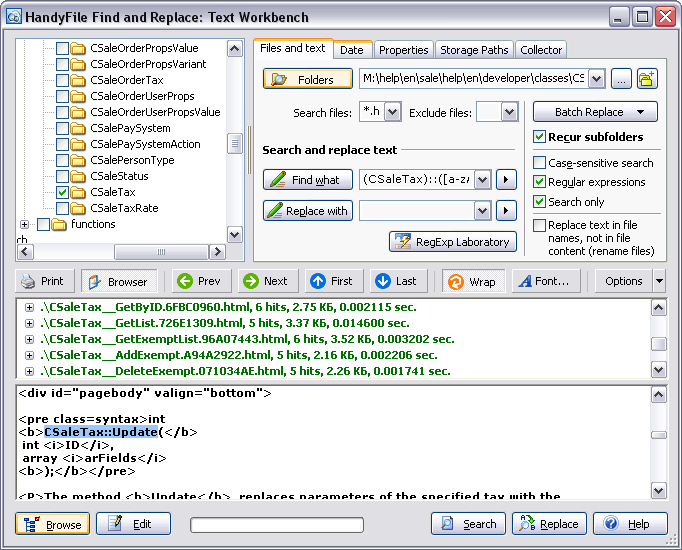
Task: Enable Case-sensitive search checkbox
Action: click(x=539, y=163)
